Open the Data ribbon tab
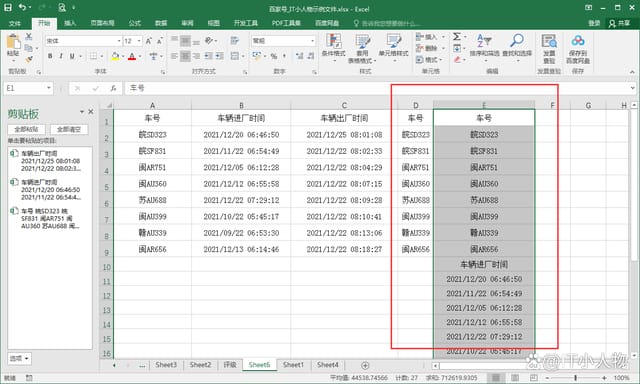This screenshot has width=640, height=384. pyautogui.click(x=161, y=23)
